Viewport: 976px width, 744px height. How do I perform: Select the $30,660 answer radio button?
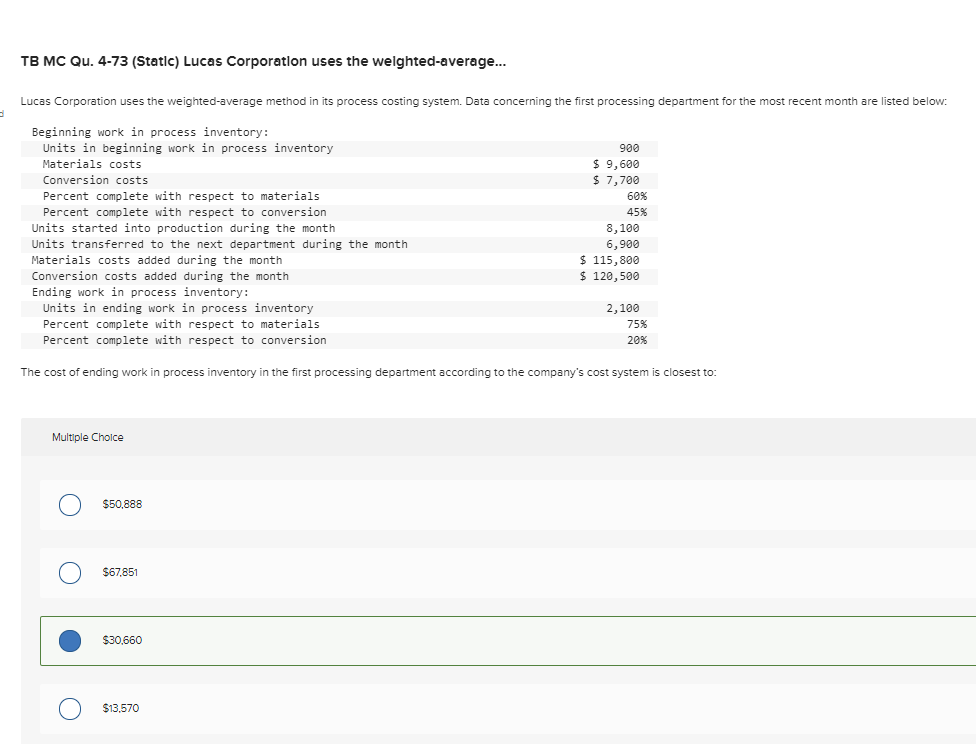tap(70, 641)
